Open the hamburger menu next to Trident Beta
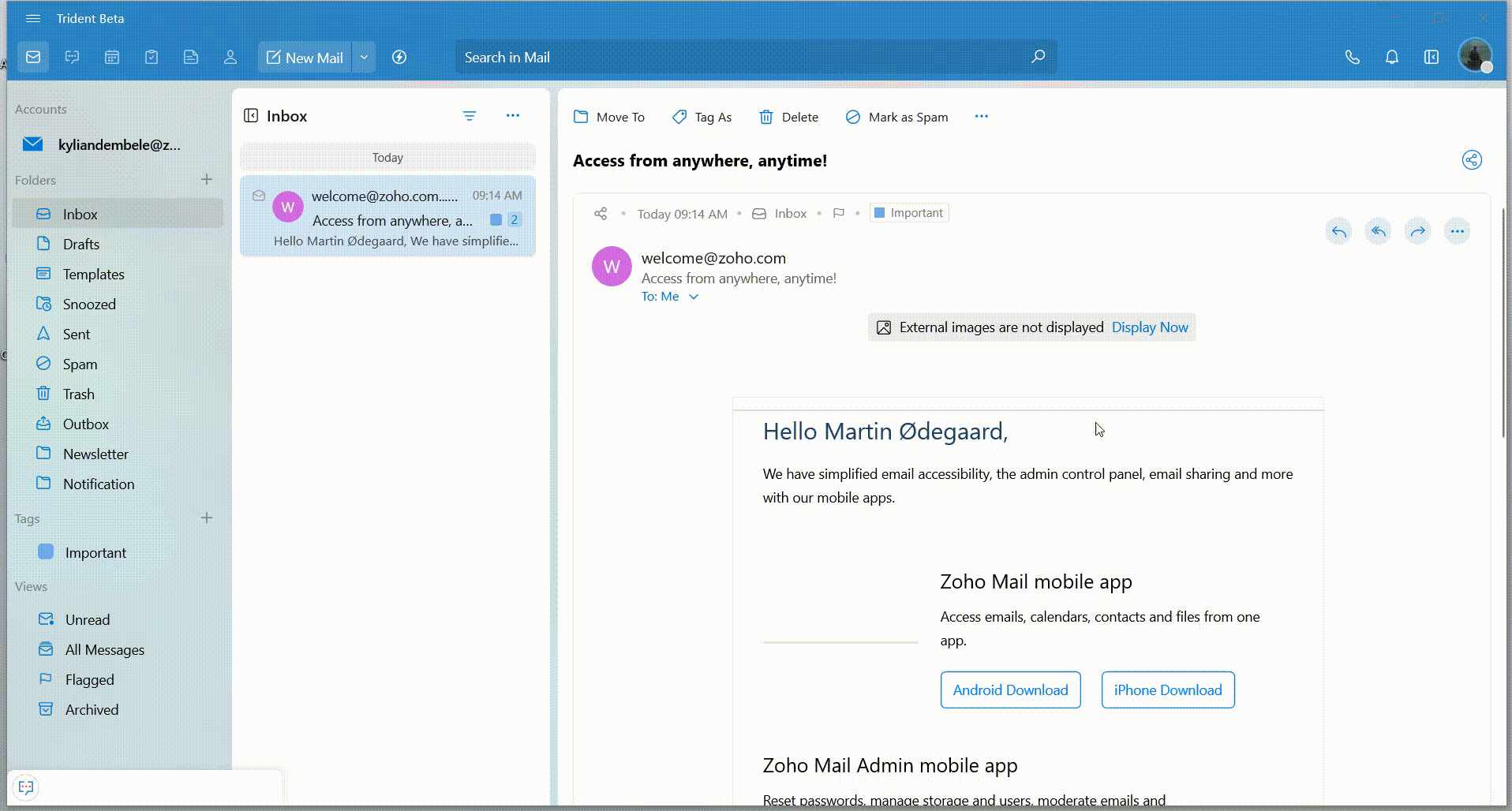 pos(33,18)
